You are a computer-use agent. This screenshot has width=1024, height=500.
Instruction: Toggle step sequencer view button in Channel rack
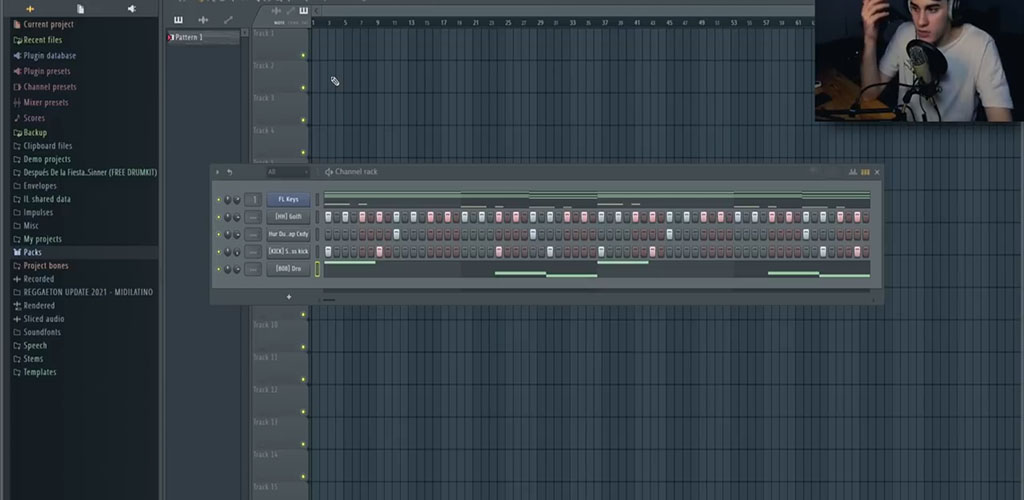865,172
